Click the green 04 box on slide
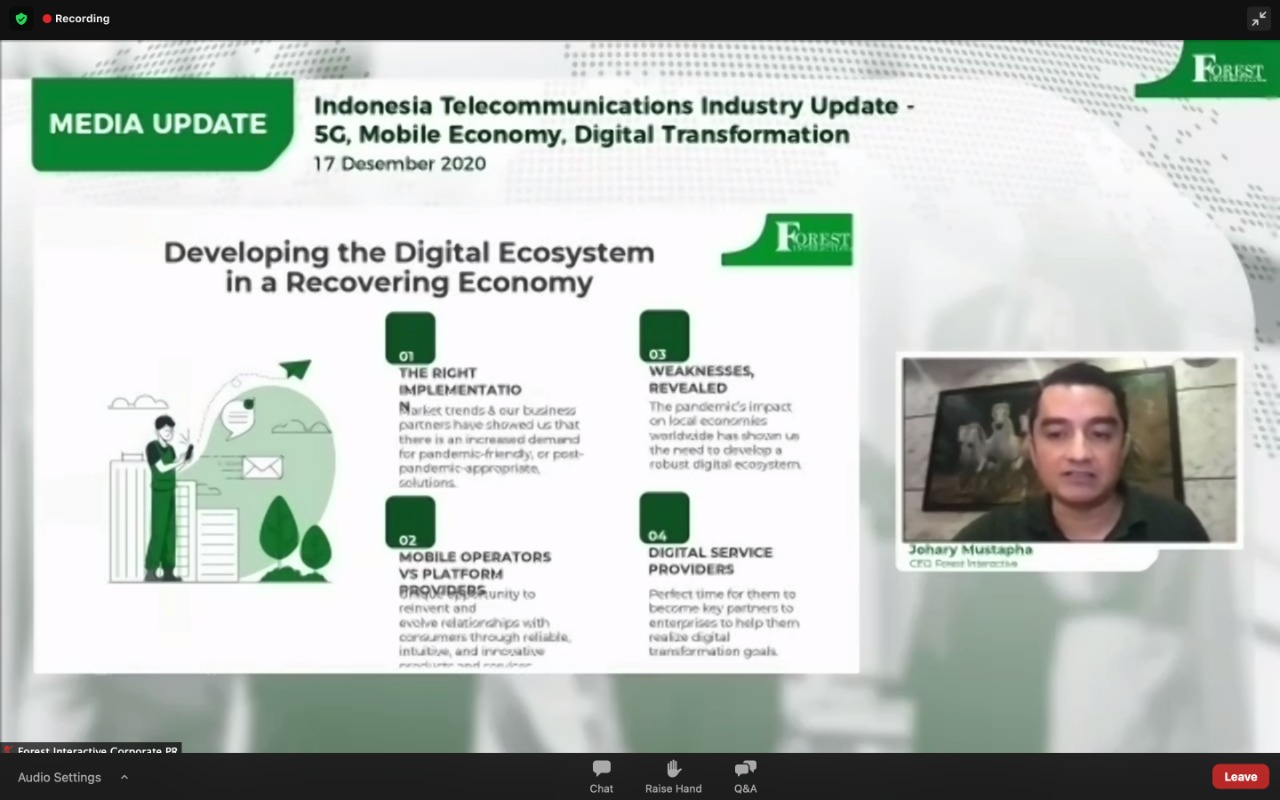 click(664, 518)
